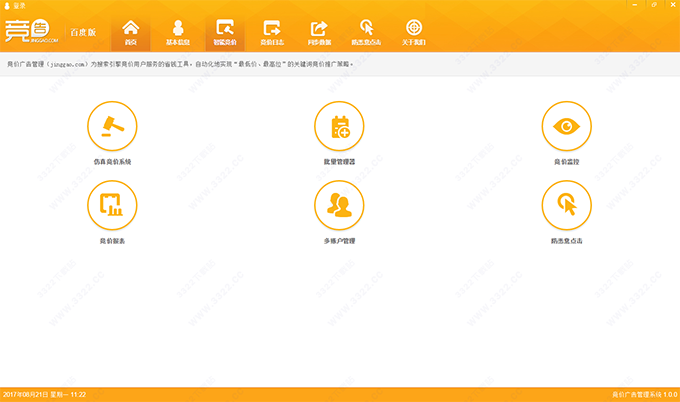Click the 同步数据 sync data toolbar icon
Image resolution: width=680 pixels, height=402 pixels.
click(319, 33)
